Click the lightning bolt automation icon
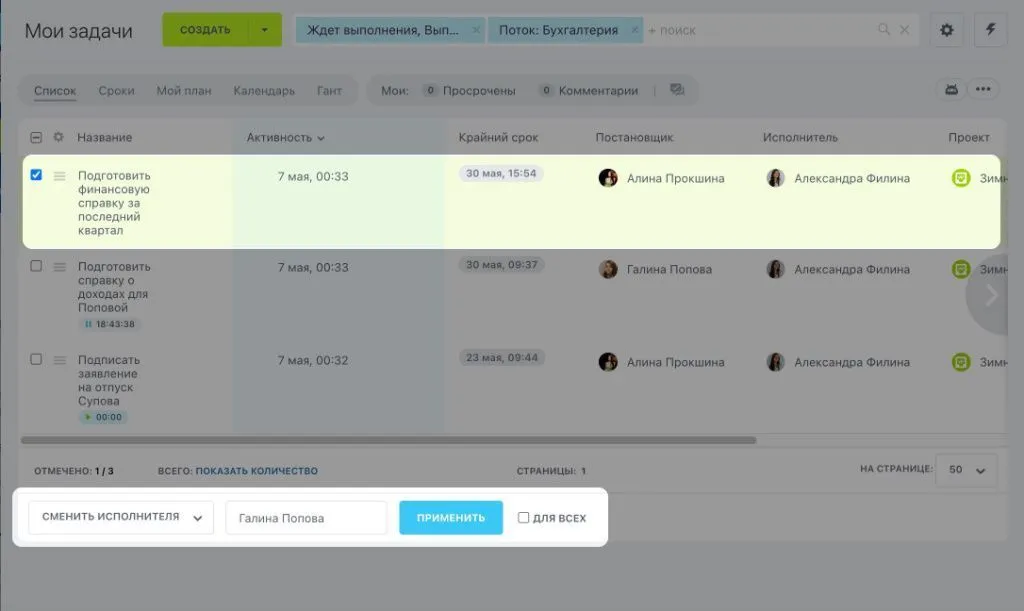The height and width of the screenshot is (611, 1024). tap(991, 30)
